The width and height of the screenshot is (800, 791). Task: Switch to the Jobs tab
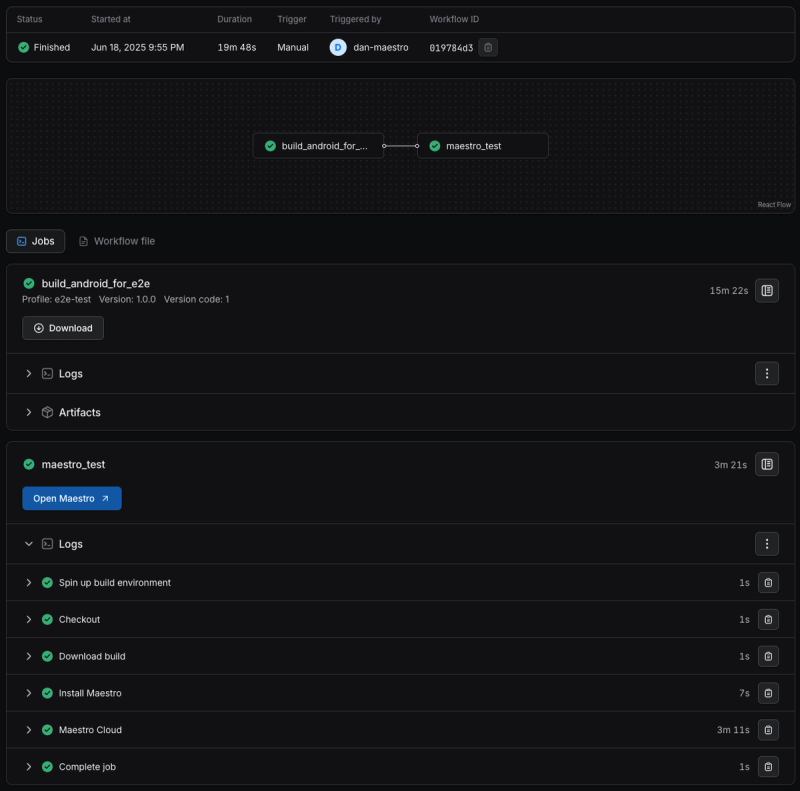[36, 241]
